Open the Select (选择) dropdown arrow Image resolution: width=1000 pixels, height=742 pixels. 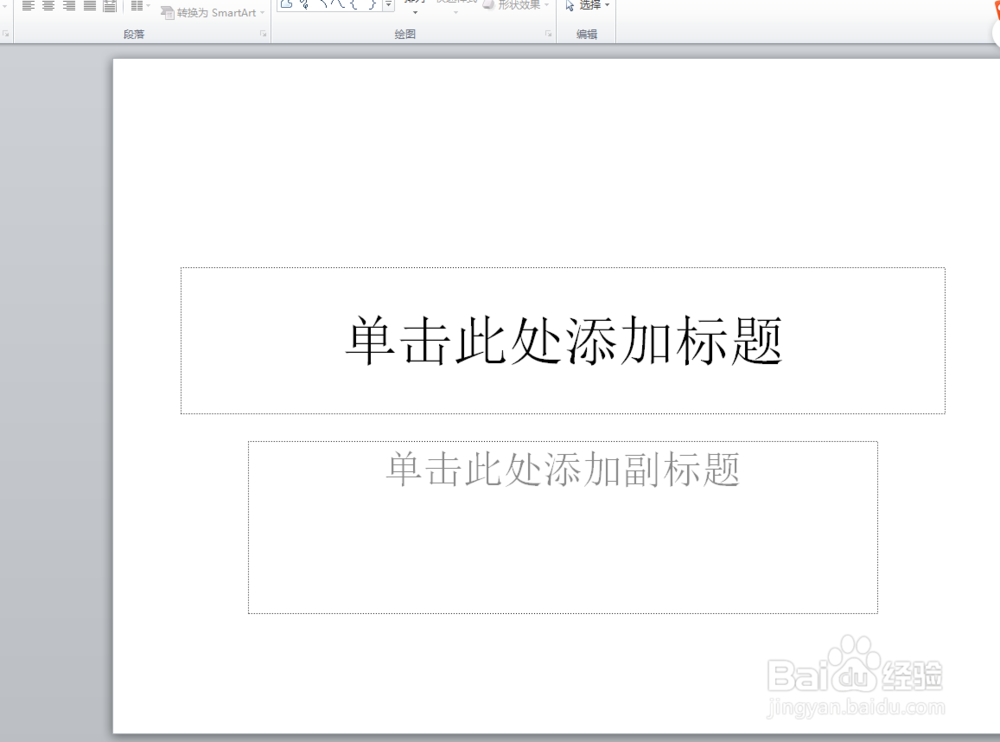pos(608,5)
